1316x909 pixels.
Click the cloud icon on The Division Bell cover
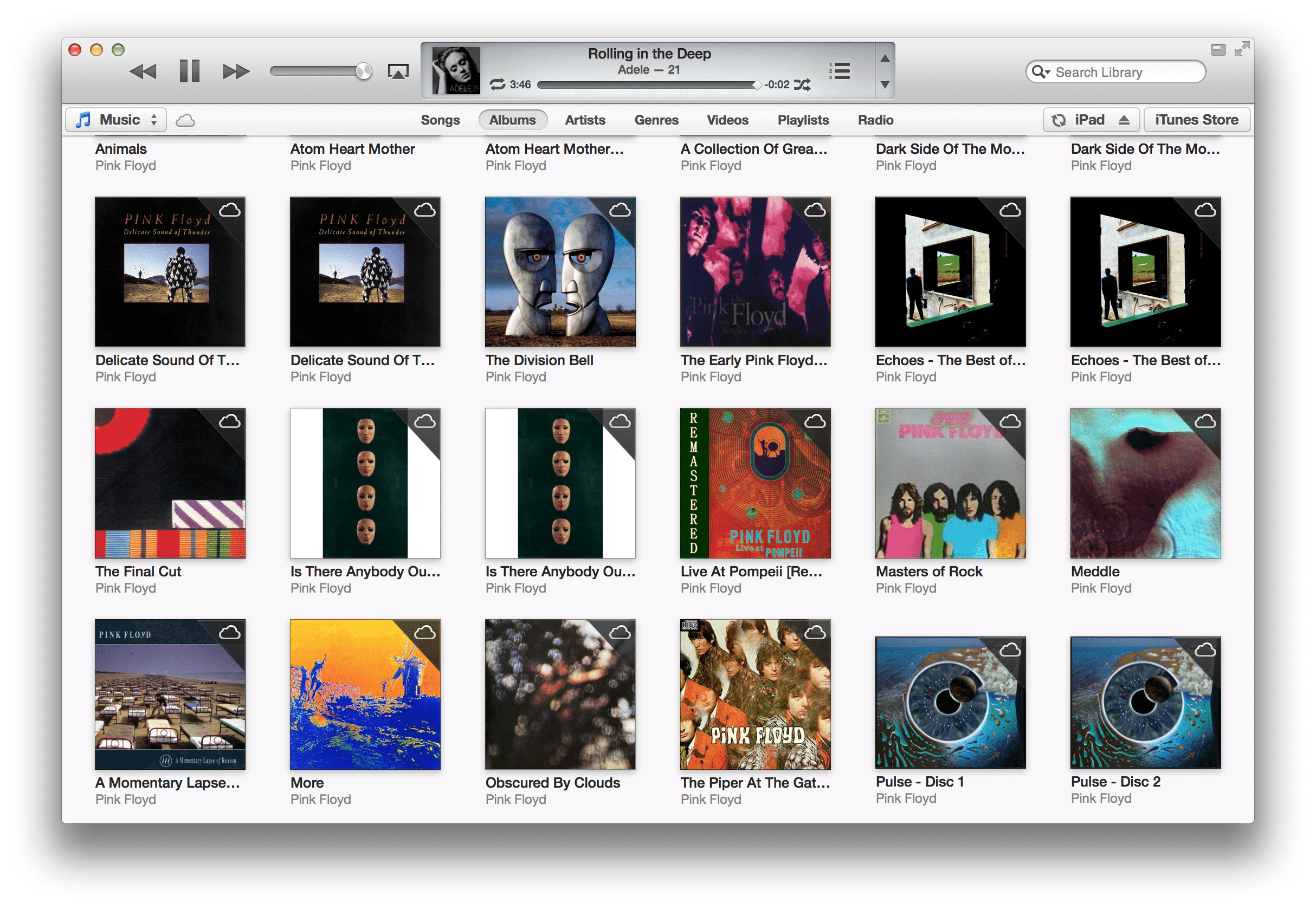click(x=620, y=210)
